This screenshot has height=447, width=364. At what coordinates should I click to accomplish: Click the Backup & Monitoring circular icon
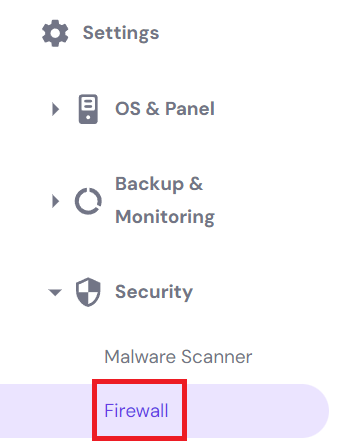pos(88,201)
